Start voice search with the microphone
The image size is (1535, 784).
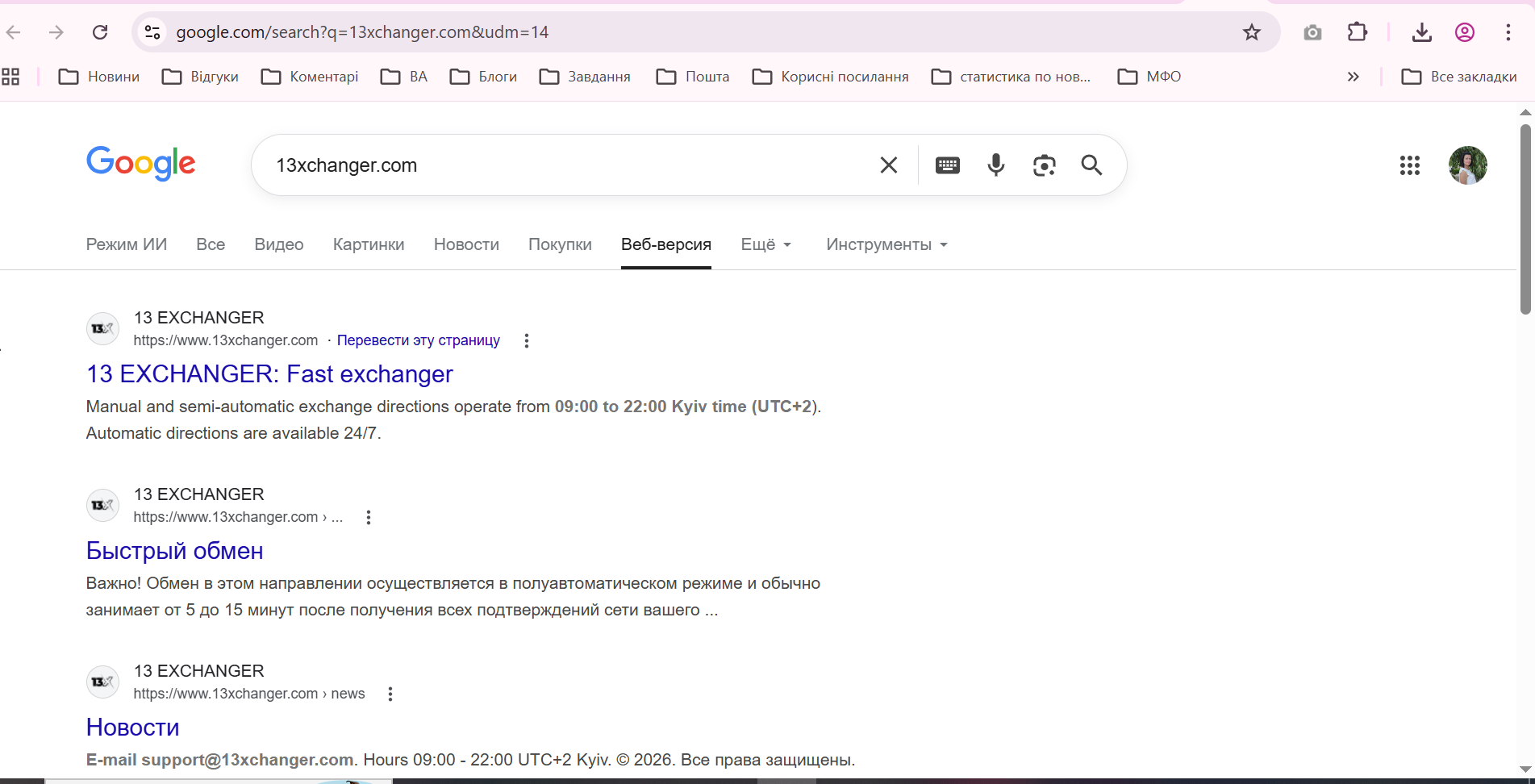996,165
